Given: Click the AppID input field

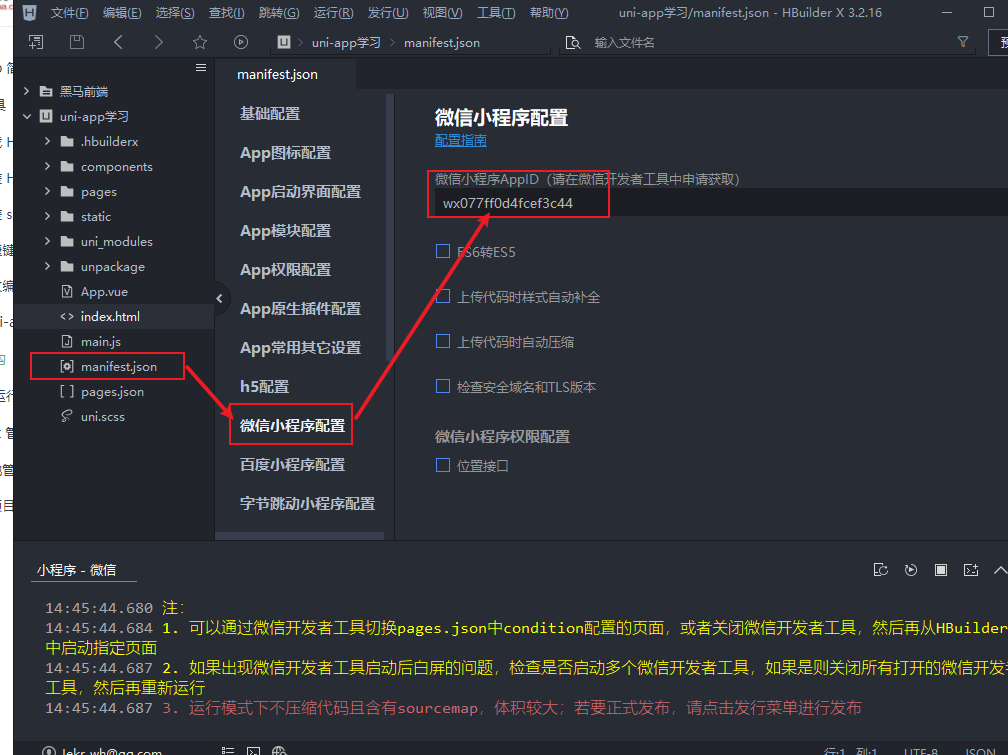Looking at the screenshot, I should pyautogui.click(x=700, y=204).
